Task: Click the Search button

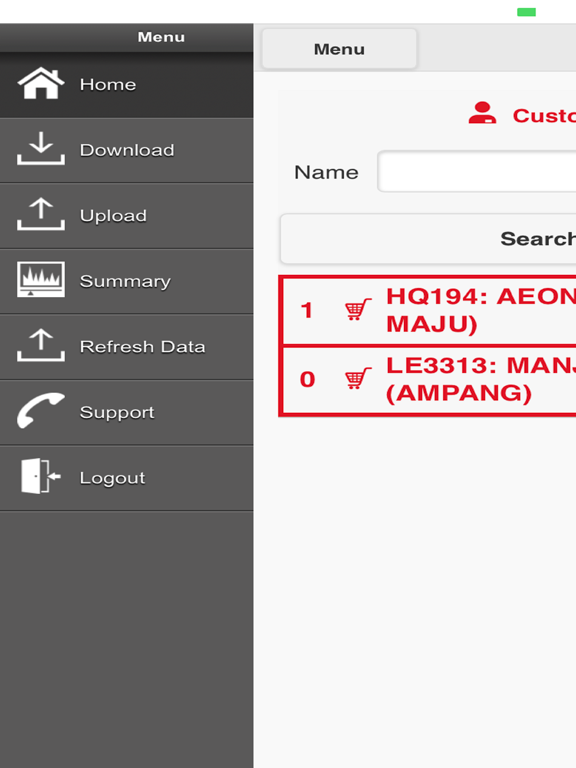Action: click(428, 239)
